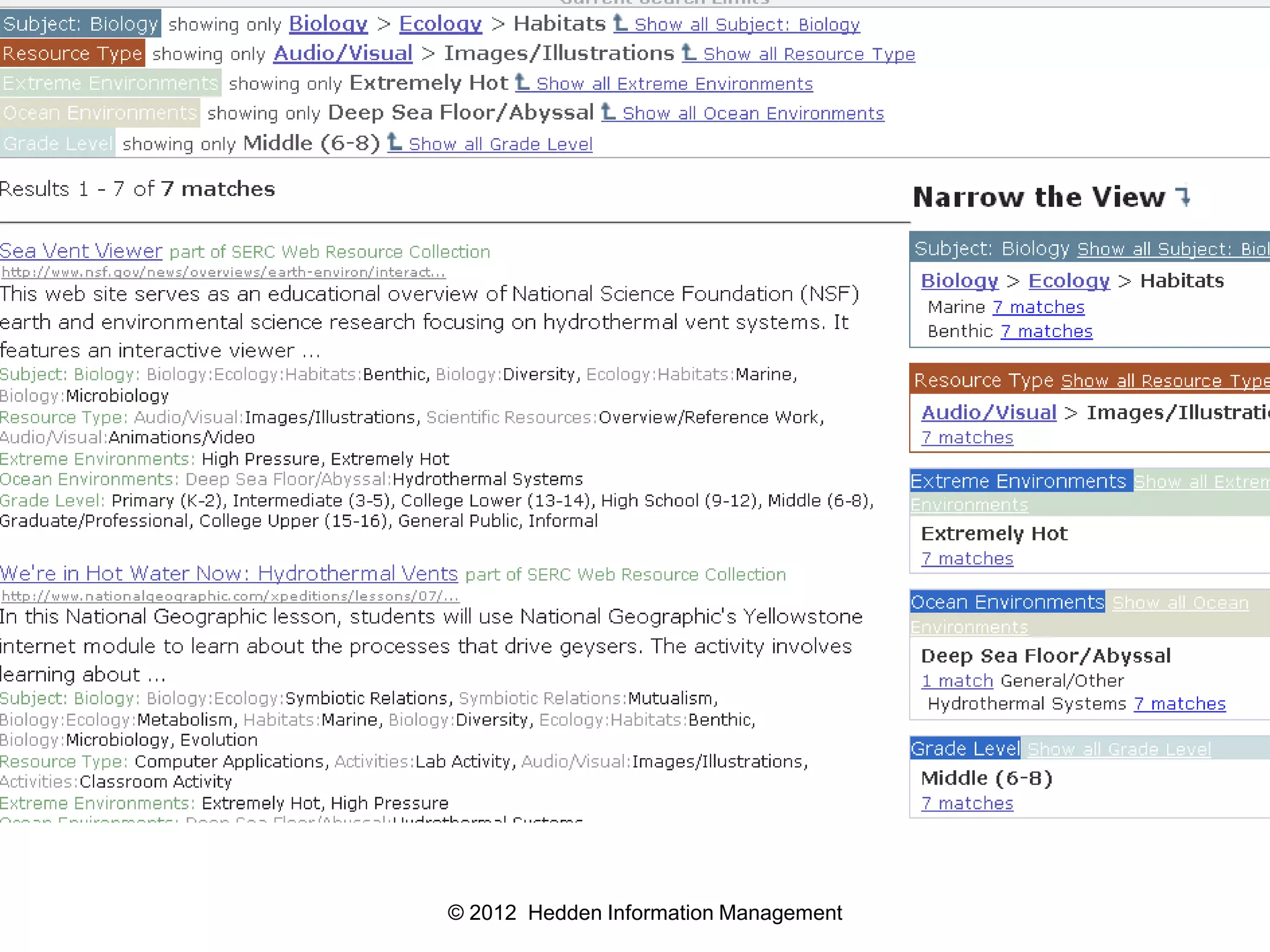
Task: Click Show all Extreme Environments in the top limits
Action: 675,84
